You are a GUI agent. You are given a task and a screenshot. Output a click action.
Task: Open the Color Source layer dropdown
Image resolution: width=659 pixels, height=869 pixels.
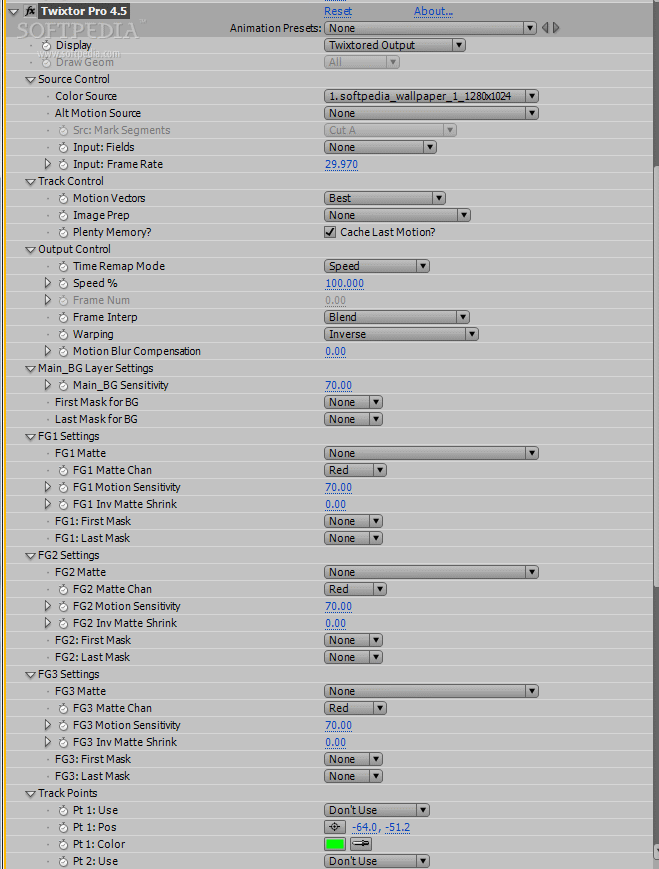431,96
